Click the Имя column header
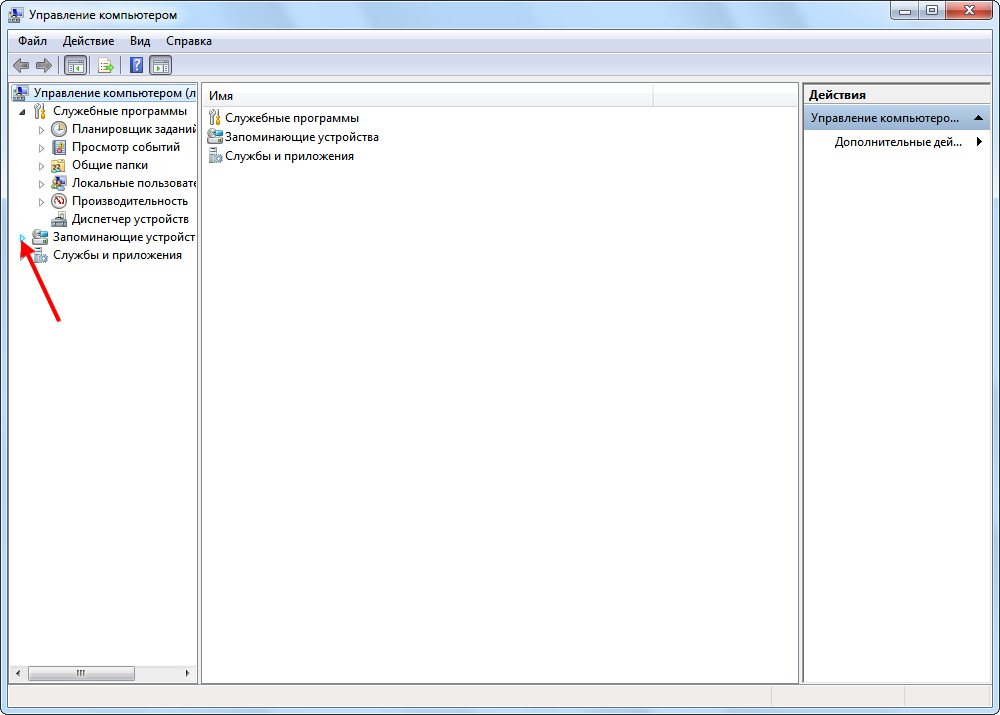Screen dimensions: 1000x715 click(x=428, y=96)
